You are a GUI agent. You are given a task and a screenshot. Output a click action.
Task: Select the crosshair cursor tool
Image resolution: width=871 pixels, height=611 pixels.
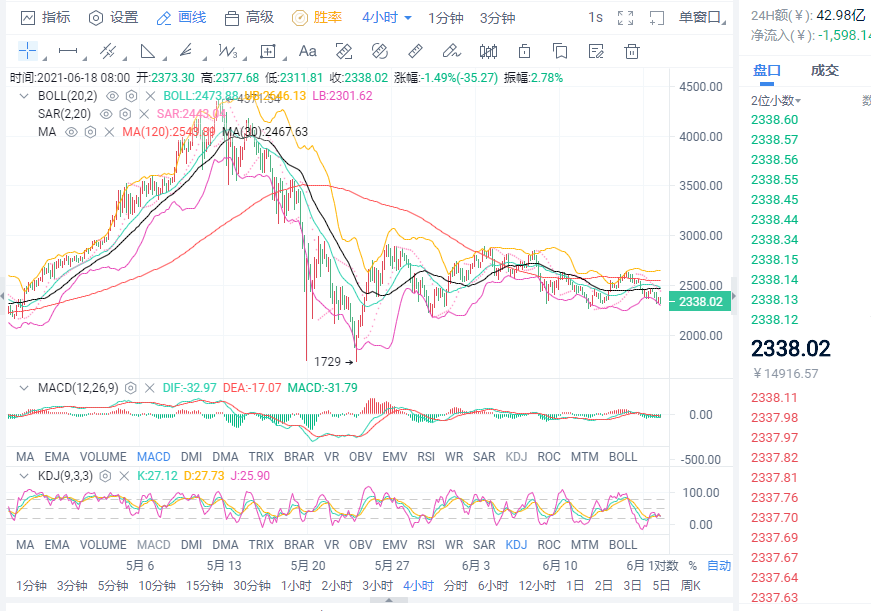[x=28, y=51]
